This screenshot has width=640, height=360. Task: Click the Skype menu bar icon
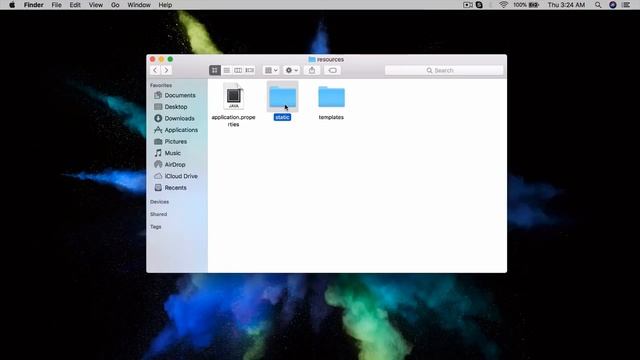pyautogui.click(x=479, y=5)
